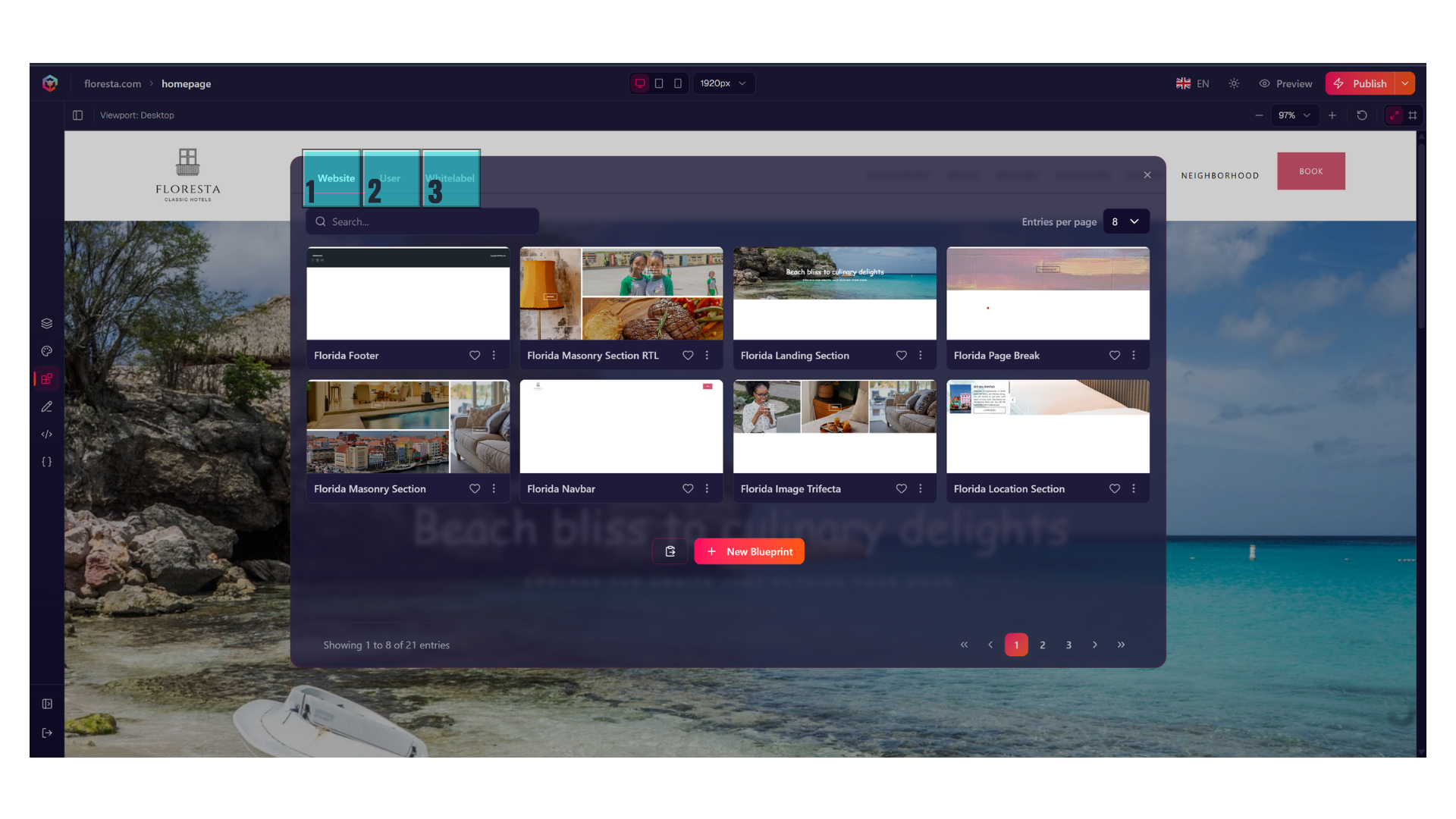
Task: Click the Preview button
Action: pyautogui.click(x=1285, y=83)
